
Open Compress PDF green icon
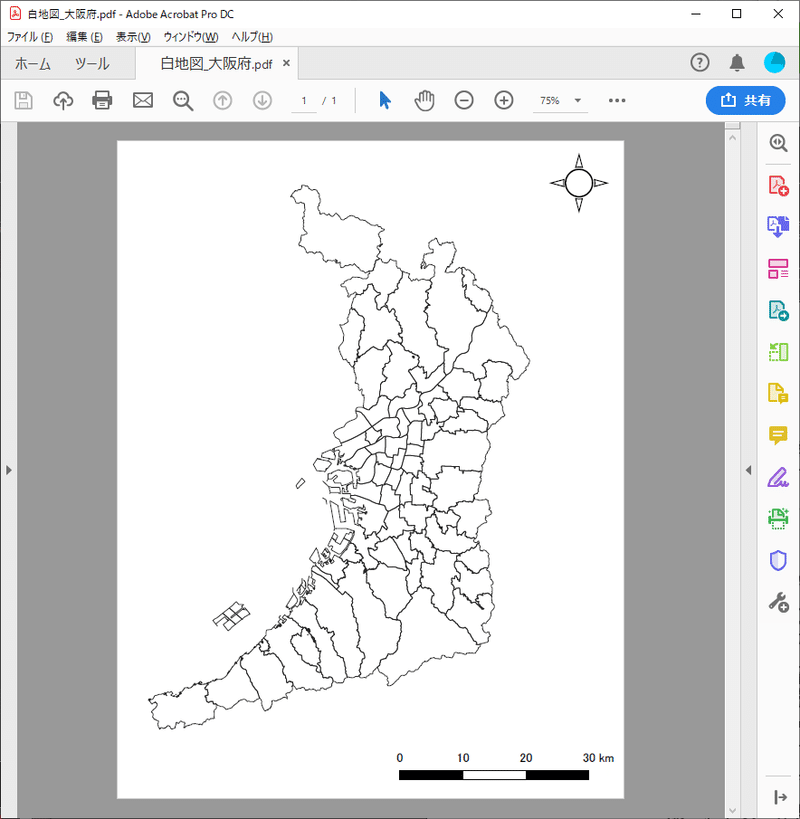click(x=778, y=352)
